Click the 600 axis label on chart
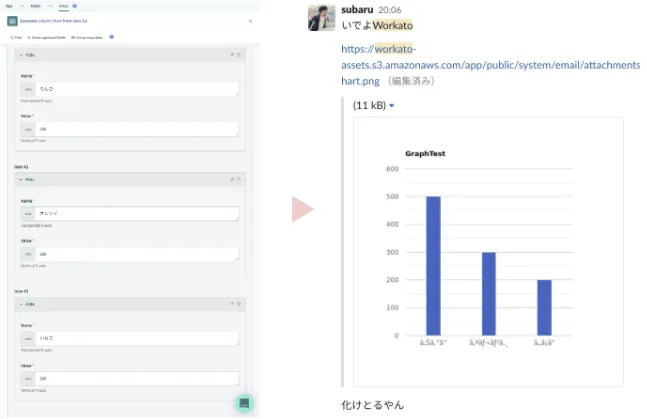Screen dimensions: 647x419 [x=392, y=169]
